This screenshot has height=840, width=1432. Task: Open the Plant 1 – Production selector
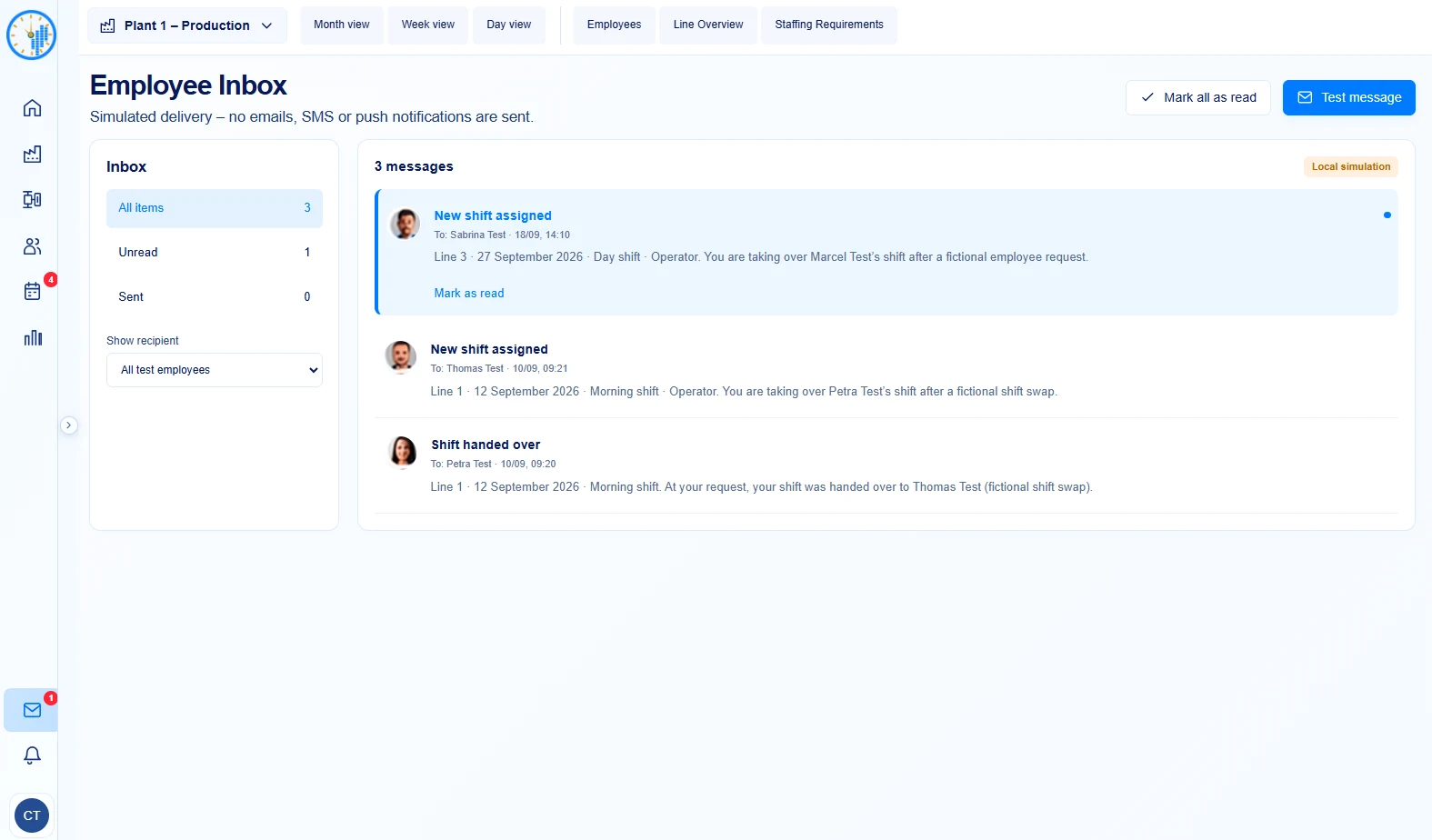(x=187, y=25)
